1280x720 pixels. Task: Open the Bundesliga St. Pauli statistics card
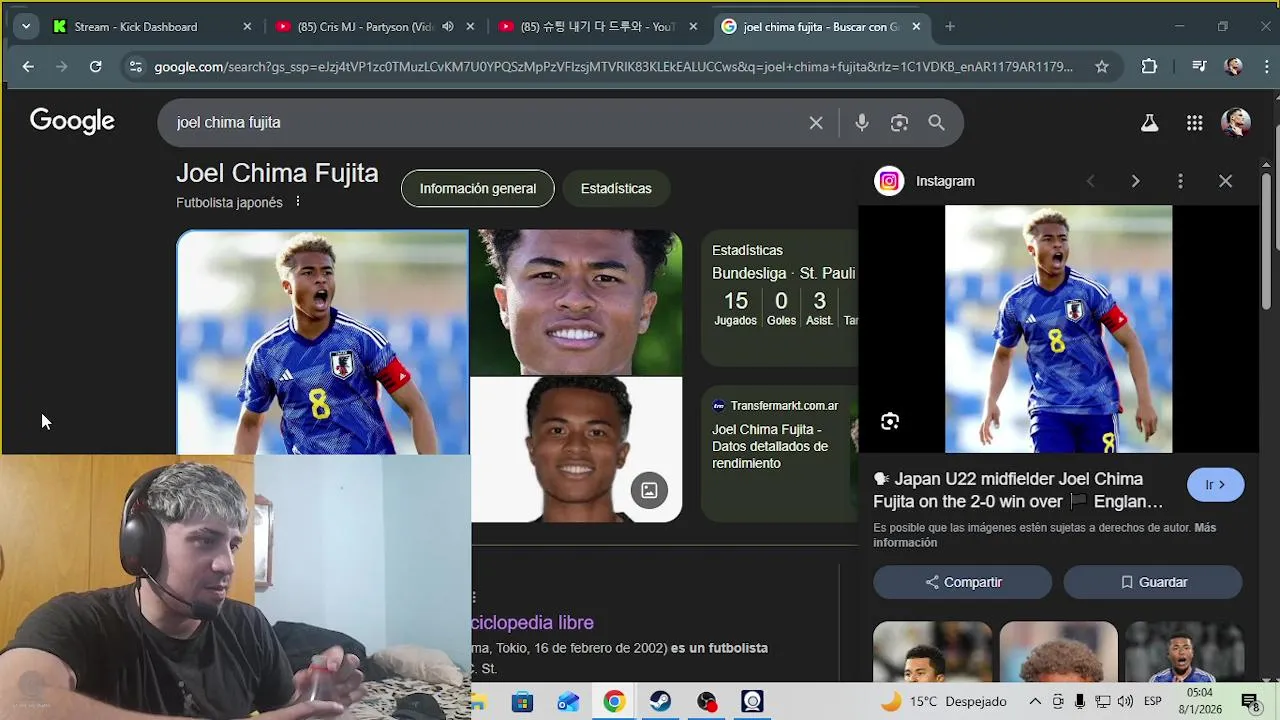(780, 298)
